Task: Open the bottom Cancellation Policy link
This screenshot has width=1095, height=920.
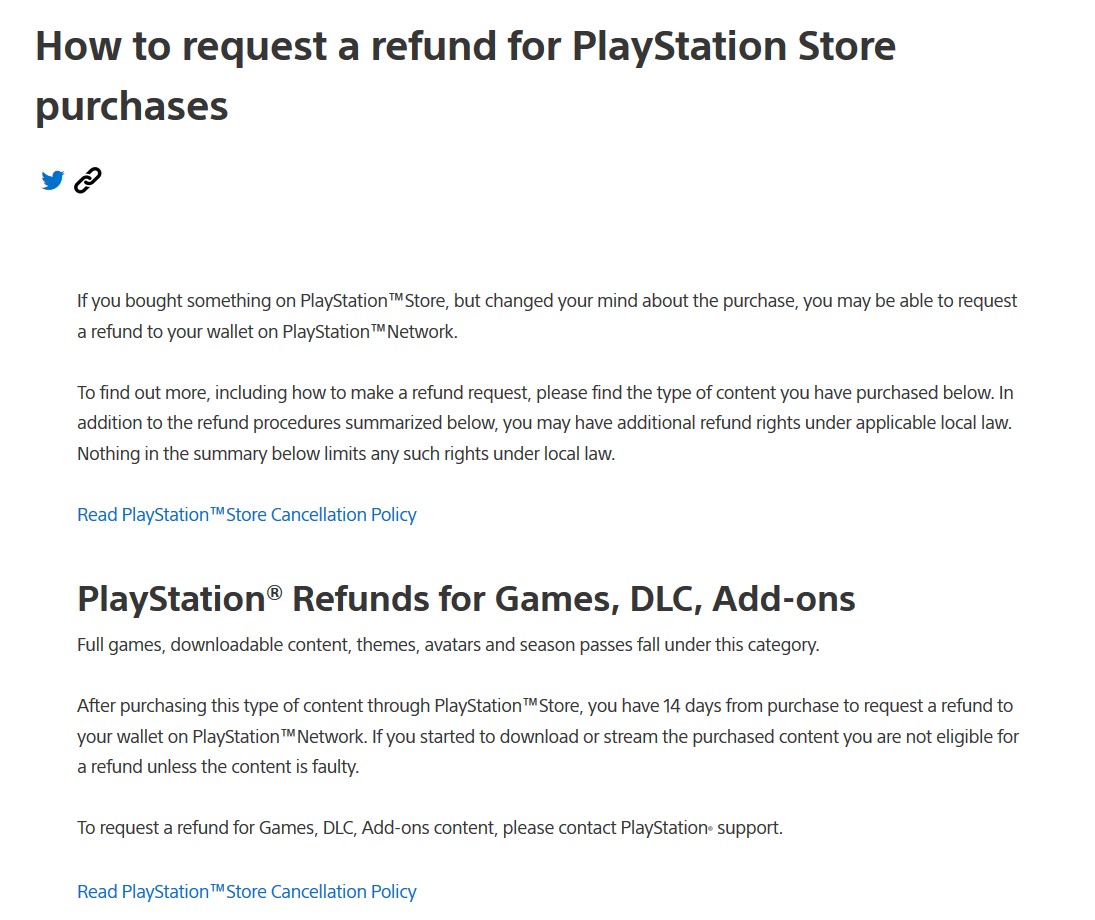Action: click(x=246, y=891)
